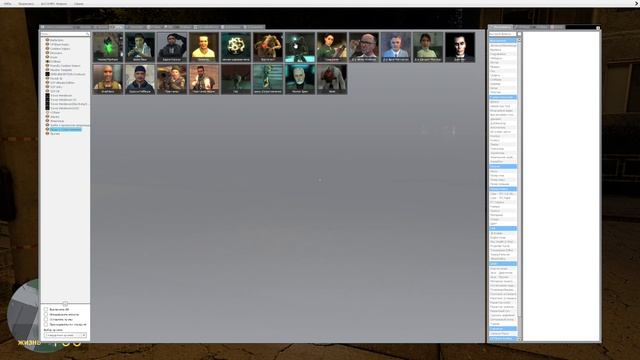Spawn the orange-haired creature NPC

pyautogui.click(x=268, y=47)
